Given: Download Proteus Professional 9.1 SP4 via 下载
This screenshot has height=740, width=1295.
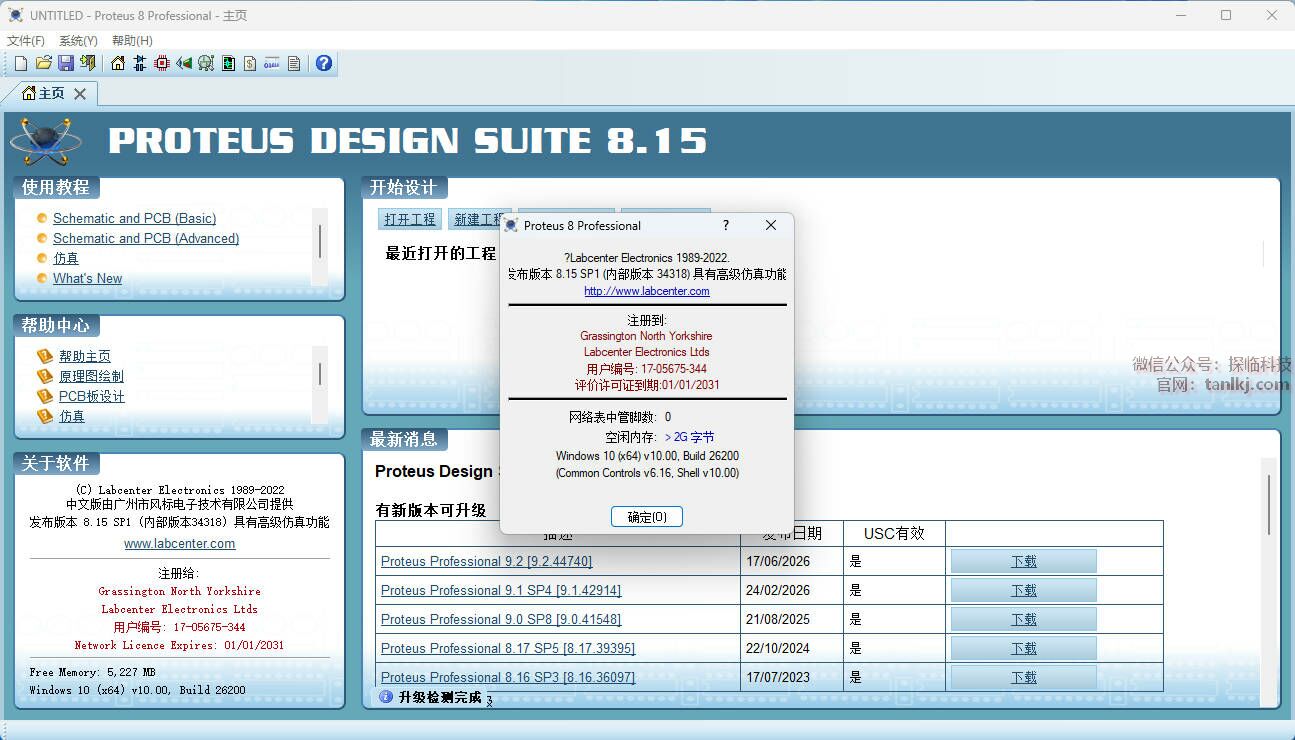Looking at the screenshot, I should [1023, 590].
